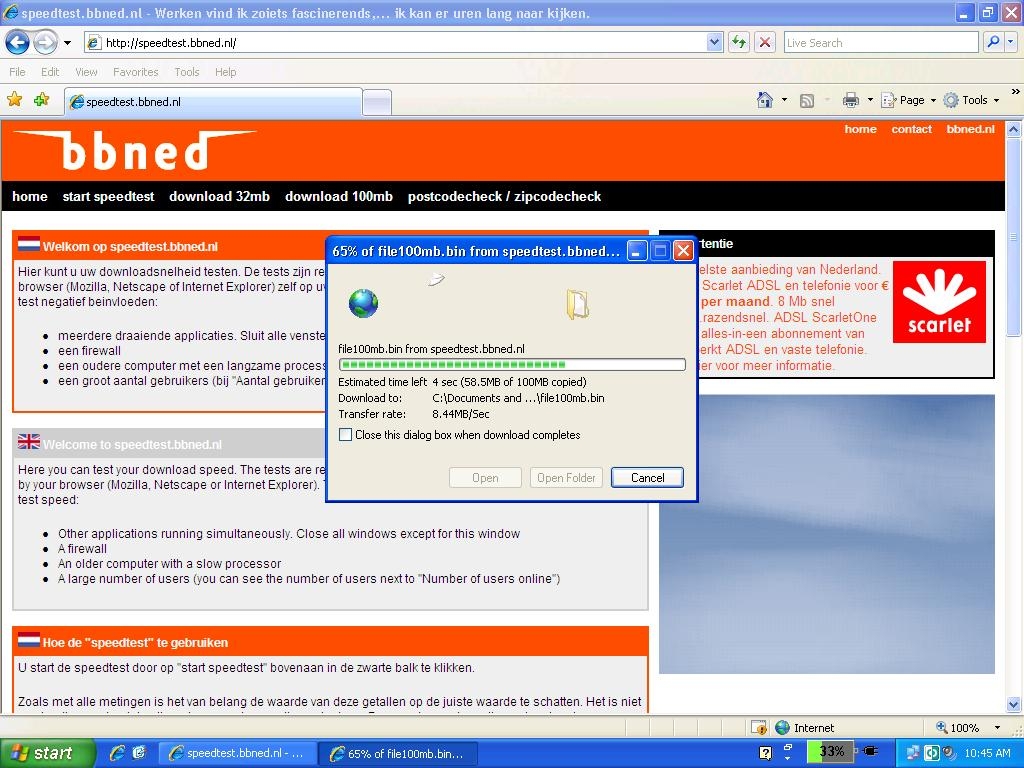Check Close this dialog box when download completes
The height and width of the screenshot is (768, 1024).
pos(345,435)
